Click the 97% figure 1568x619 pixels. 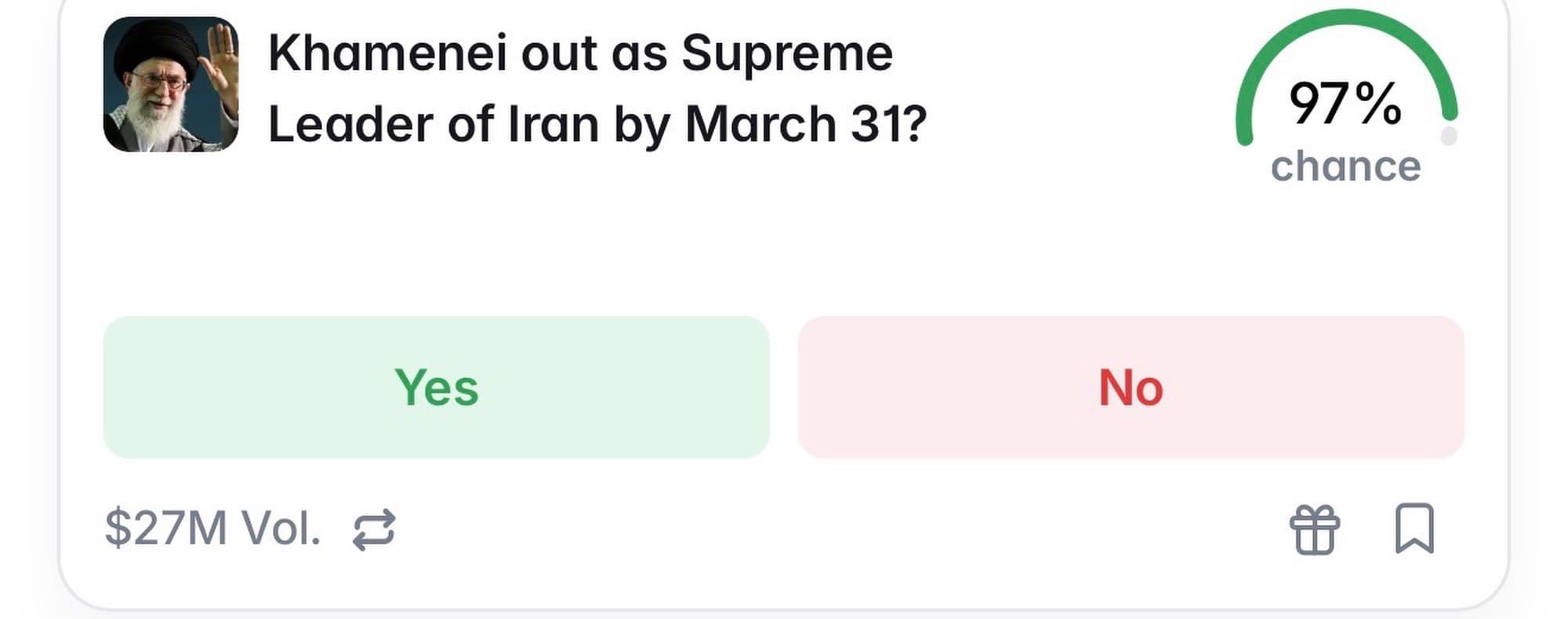1345,104
